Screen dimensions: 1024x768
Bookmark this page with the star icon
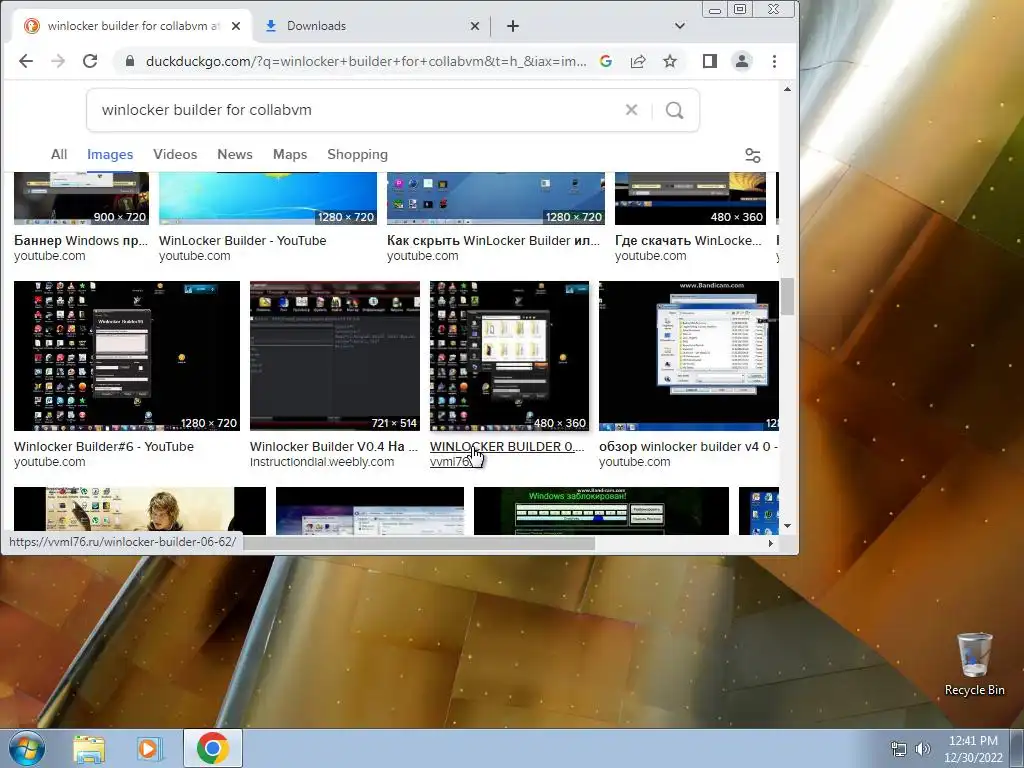670,61
